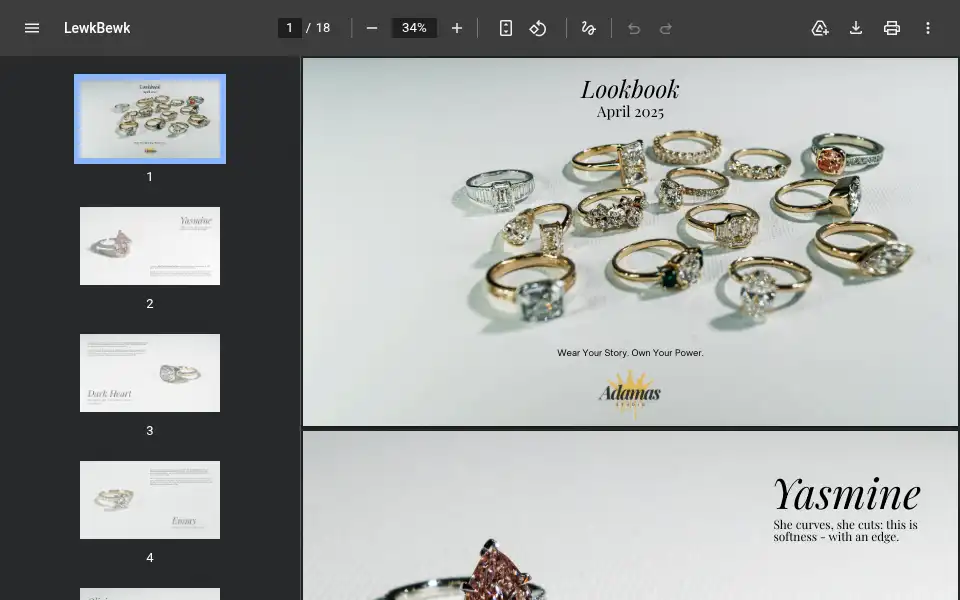Viewport: 960px width, 600px height.
Task: Click thumbnail label number 1
Action: 149,177
